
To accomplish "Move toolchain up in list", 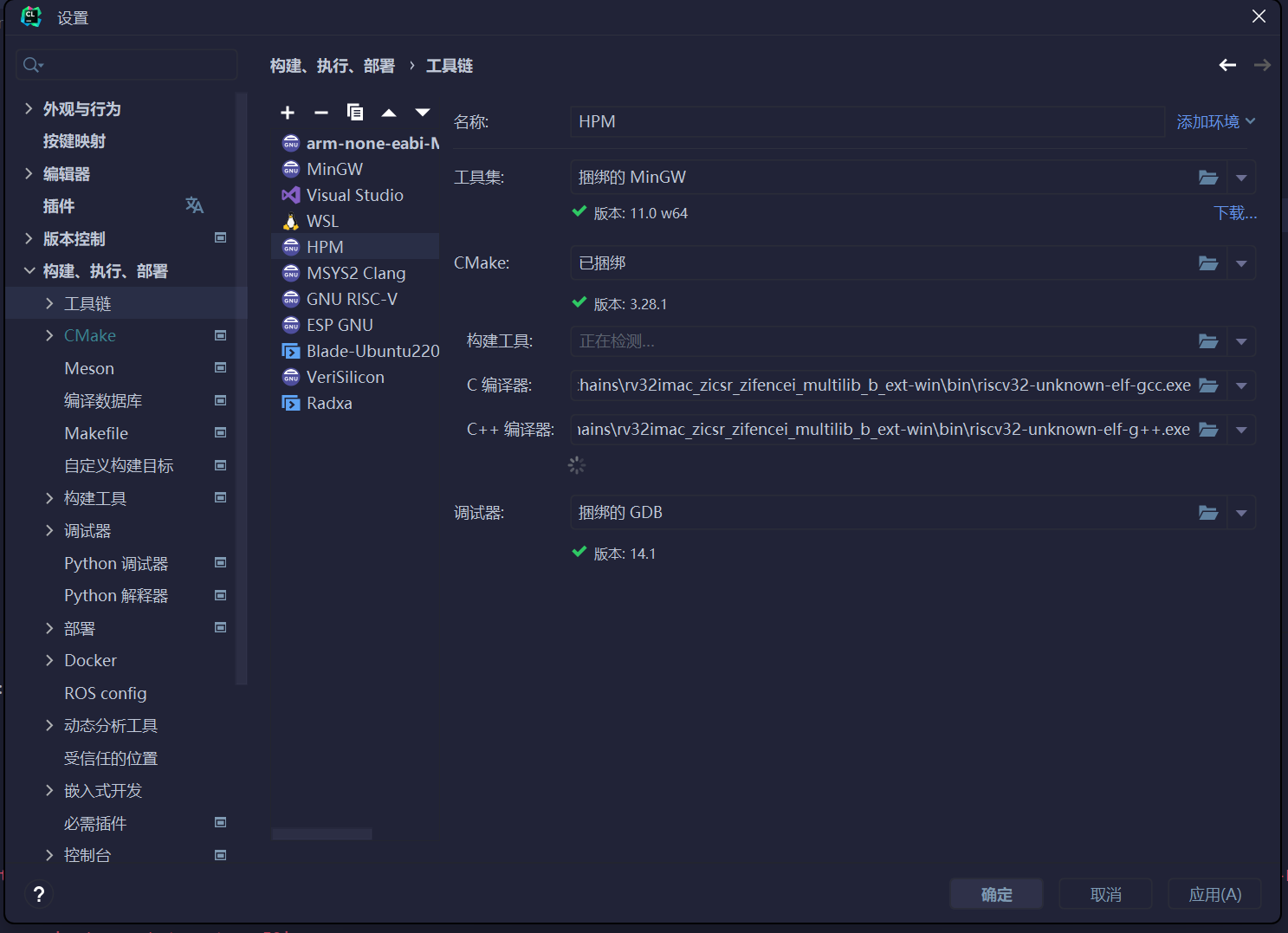I will point(389,113).
